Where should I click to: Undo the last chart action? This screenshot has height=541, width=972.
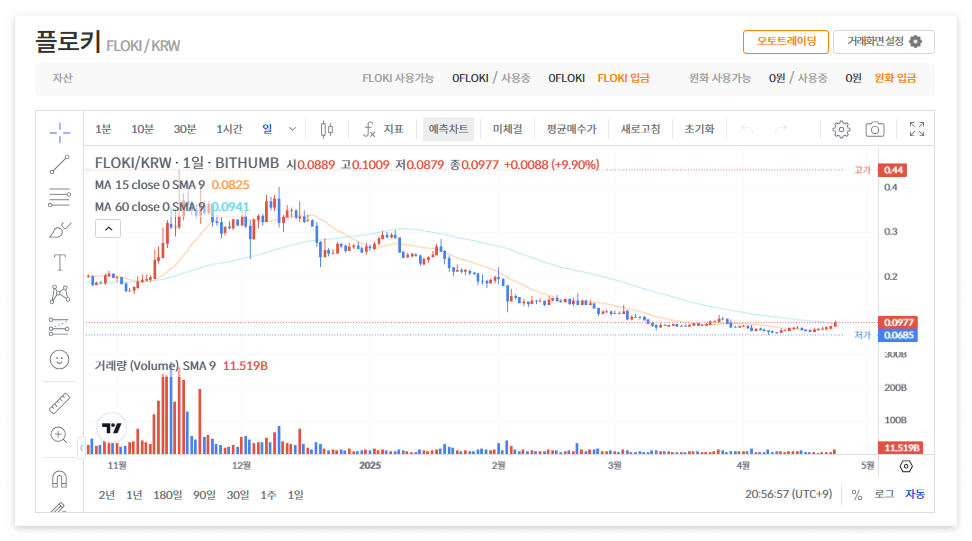click(747, 129)
